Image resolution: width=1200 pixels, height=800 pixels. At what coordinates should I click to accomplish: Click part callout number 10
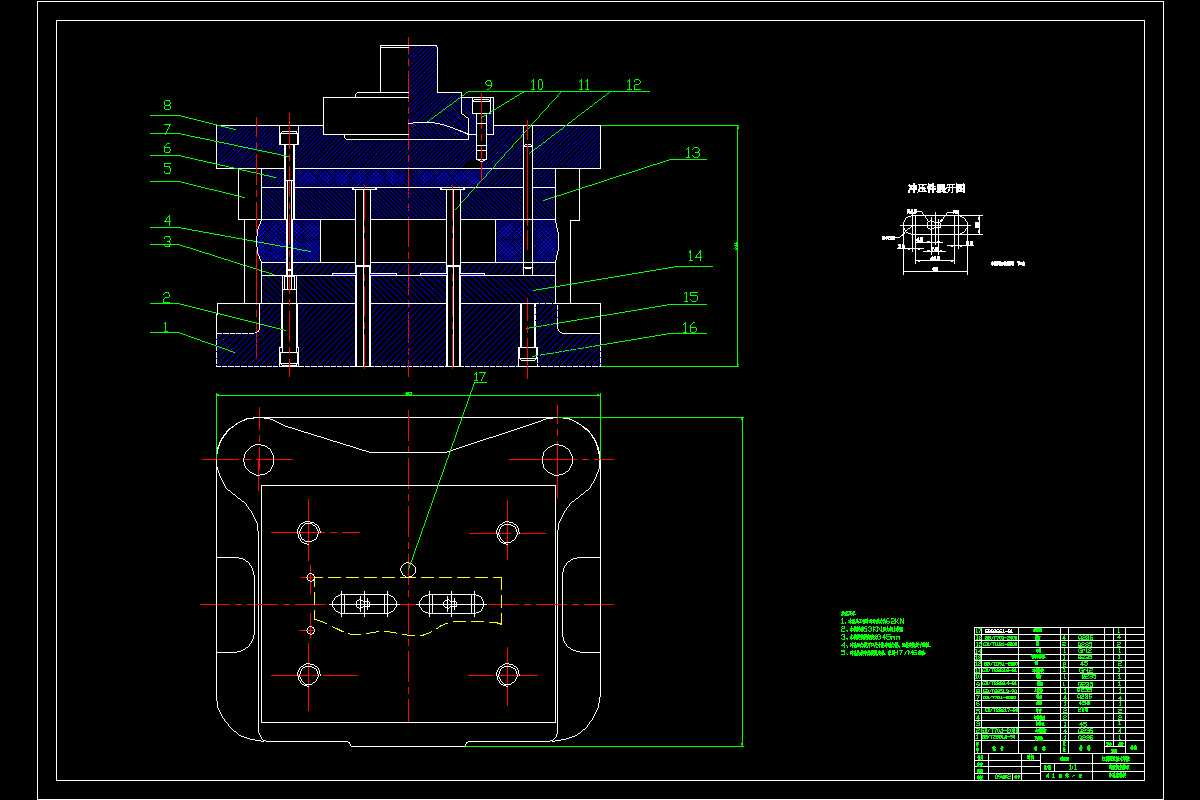coord(537,85)
